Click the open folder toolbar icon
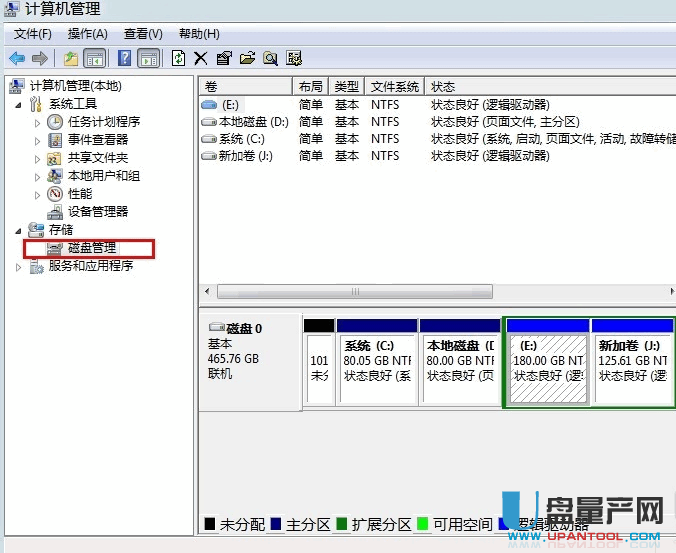 247,58
